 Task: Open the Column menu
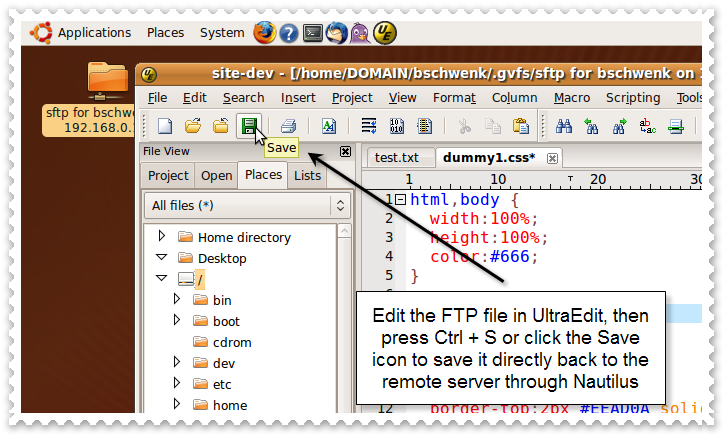pos(515,98)
